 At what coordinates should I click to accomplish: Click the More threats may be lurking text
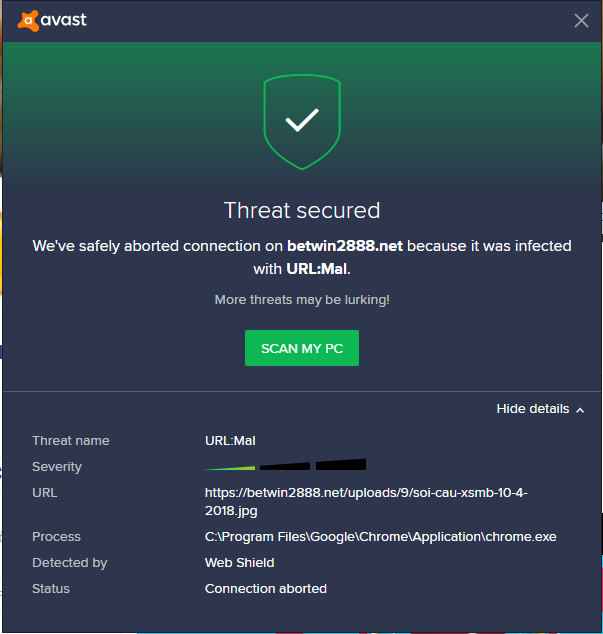coord(301,300)
